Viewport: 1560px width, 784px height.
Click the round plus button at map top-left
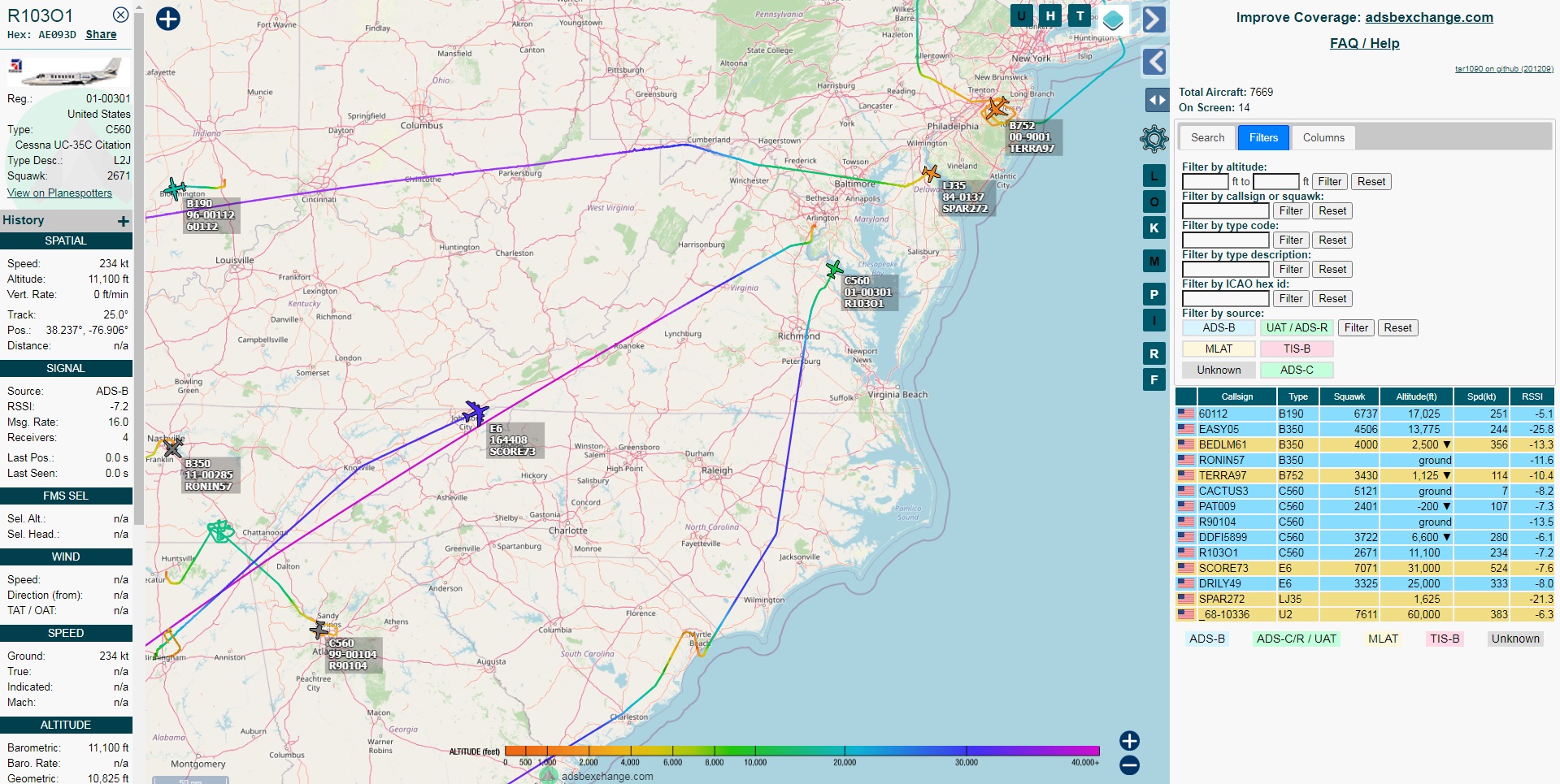[168, 19]
